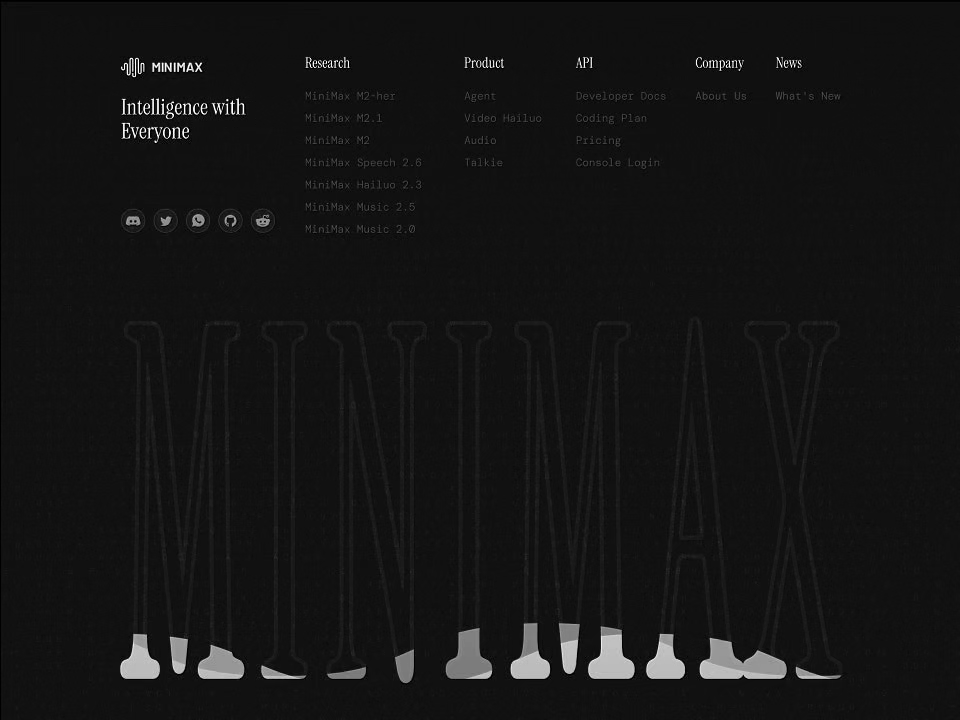Open the Reddit social icon
Viewport: 960px width, 720px height.
pos(263,220)
